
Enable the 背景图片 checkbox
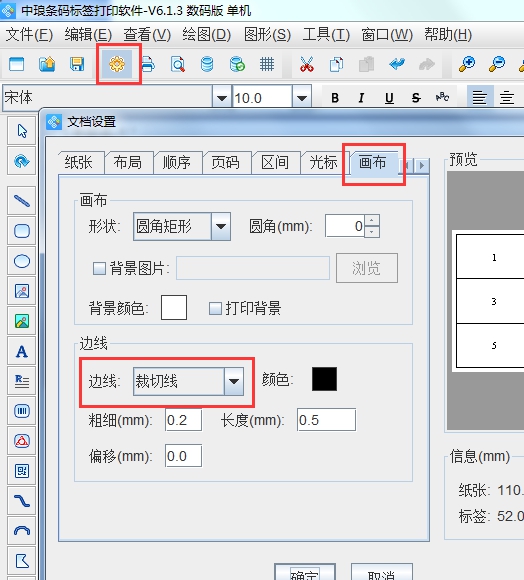(x=99, y=269)
